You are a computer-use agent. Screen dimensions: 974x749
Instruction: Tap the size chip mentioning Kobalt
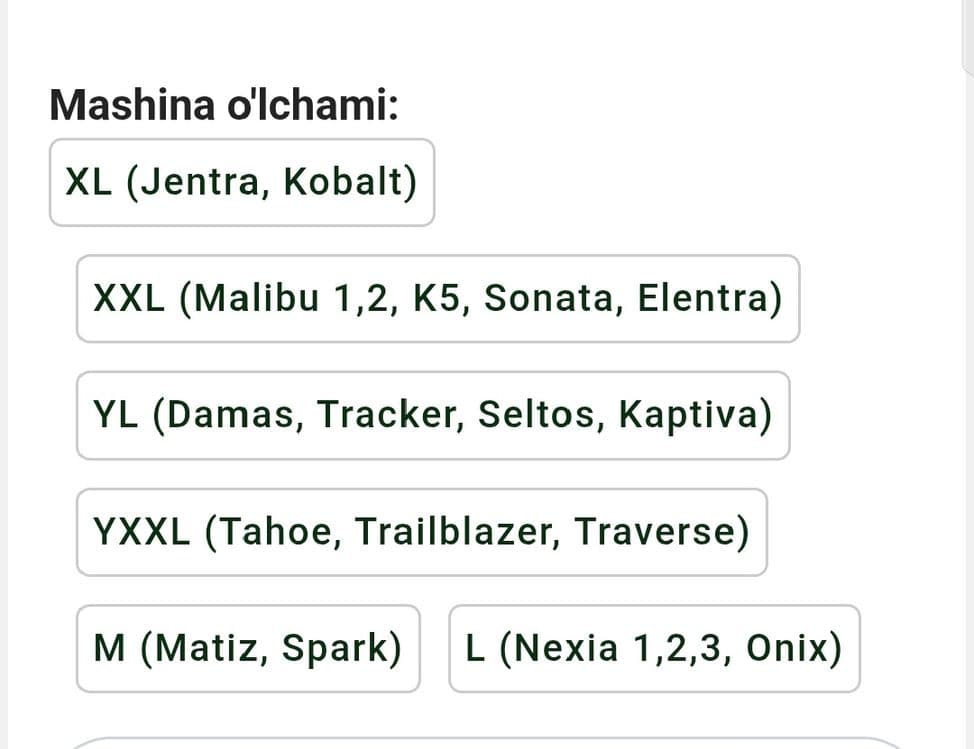(x=242, y=183)
